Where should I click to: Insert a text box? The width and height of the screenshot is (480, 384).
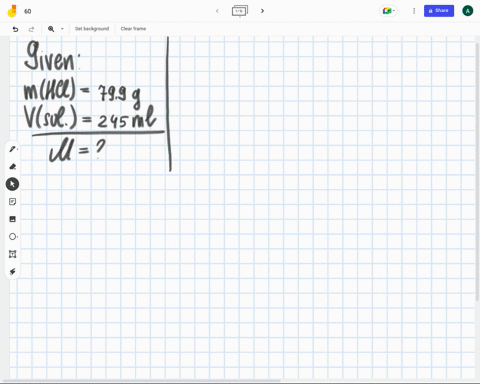pyautogui.click(x=13, y=254)
